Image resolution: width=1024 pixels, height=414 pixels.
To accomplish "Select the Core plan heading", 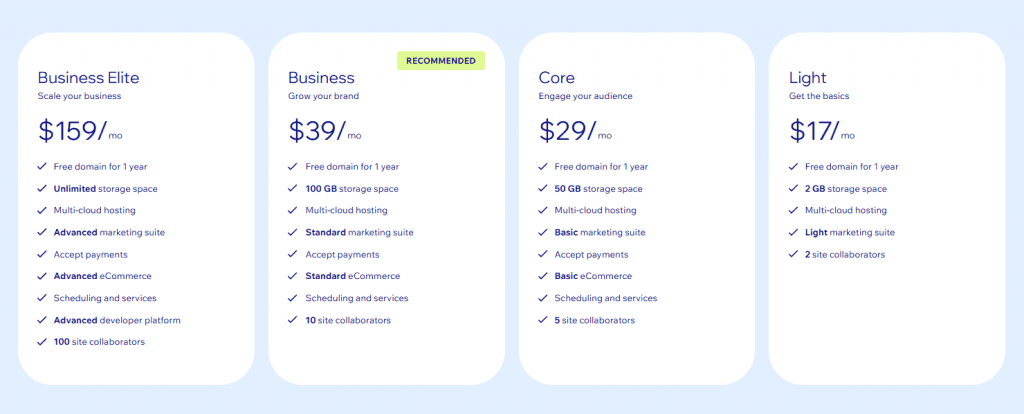I will [556, 78].
